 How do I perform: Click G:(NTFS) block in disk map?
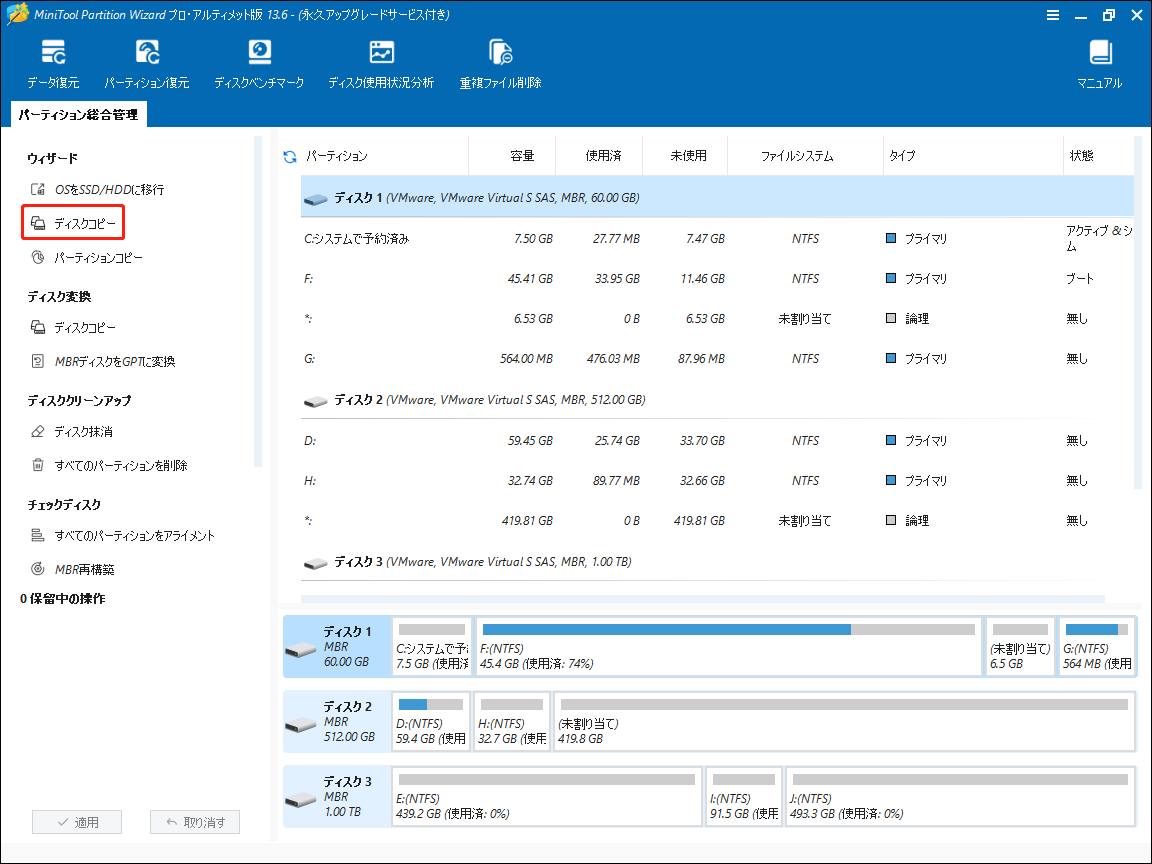click(x=1097, y=647)
